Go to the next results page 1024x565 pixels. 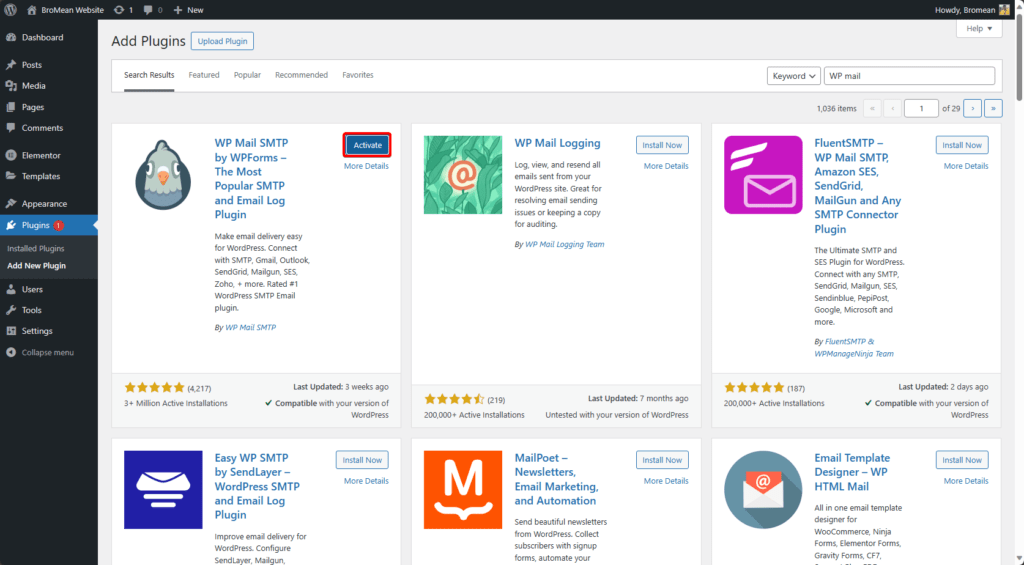coord(972,108)
